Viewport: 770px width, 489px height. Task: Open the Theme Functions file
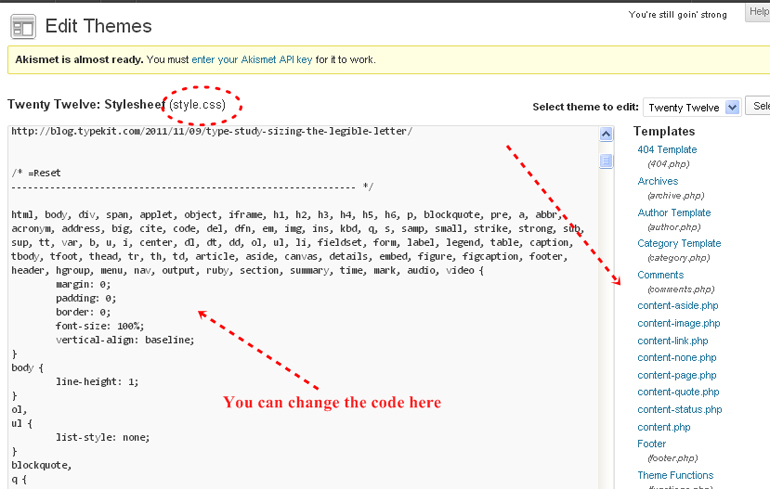pyautogui.click(x=675, y=475)
